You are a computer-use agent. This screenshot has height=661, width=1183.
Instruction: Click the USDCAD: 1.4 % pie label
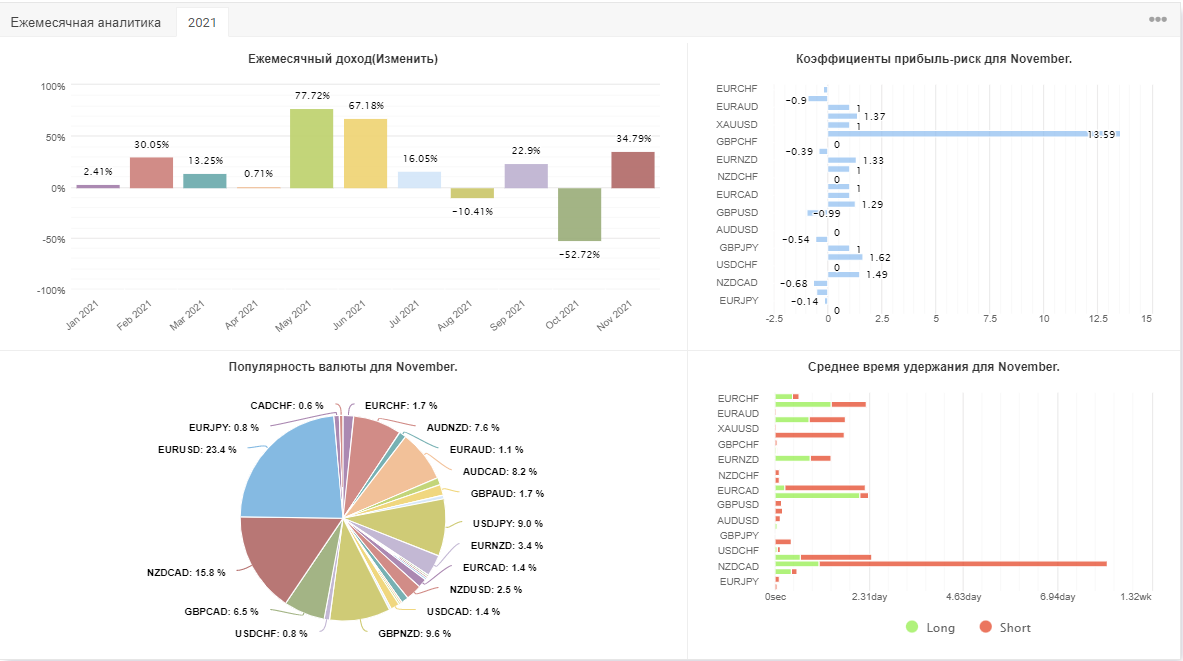coord(463,612)
